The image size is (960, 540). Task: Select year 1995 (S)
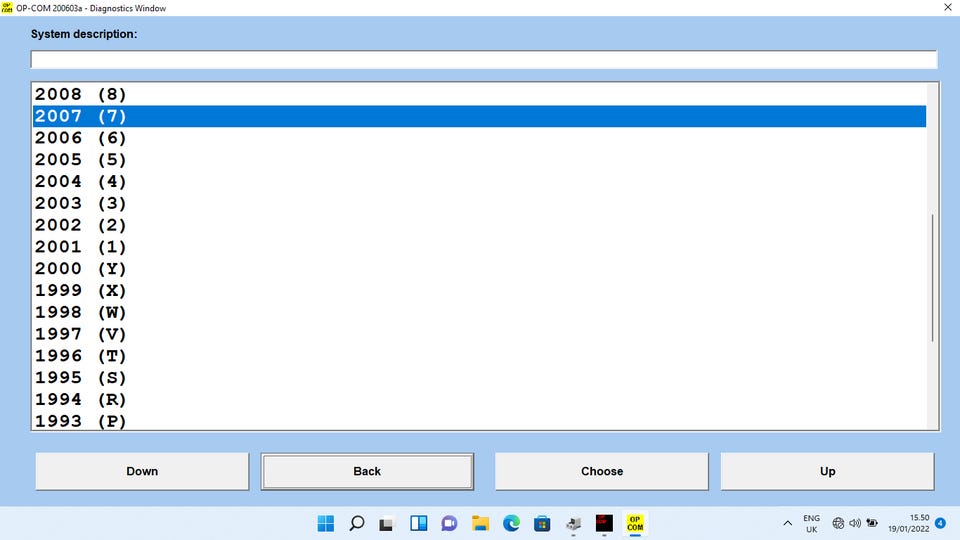pyautogui.click(x=479, y=378)
